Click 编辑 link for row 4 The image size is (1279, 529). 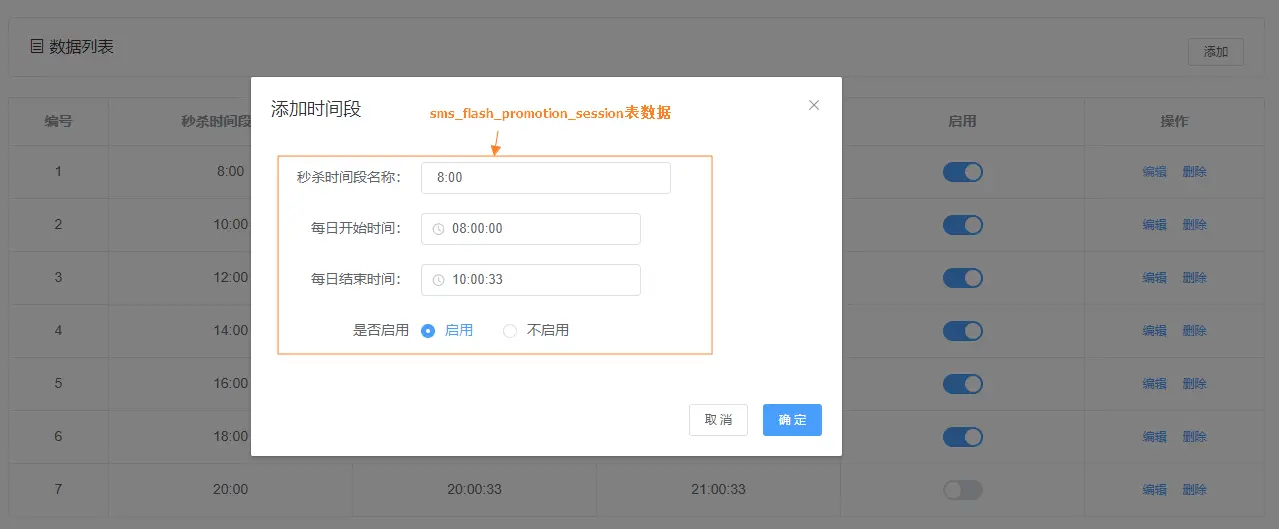(x=1155, y=331)
